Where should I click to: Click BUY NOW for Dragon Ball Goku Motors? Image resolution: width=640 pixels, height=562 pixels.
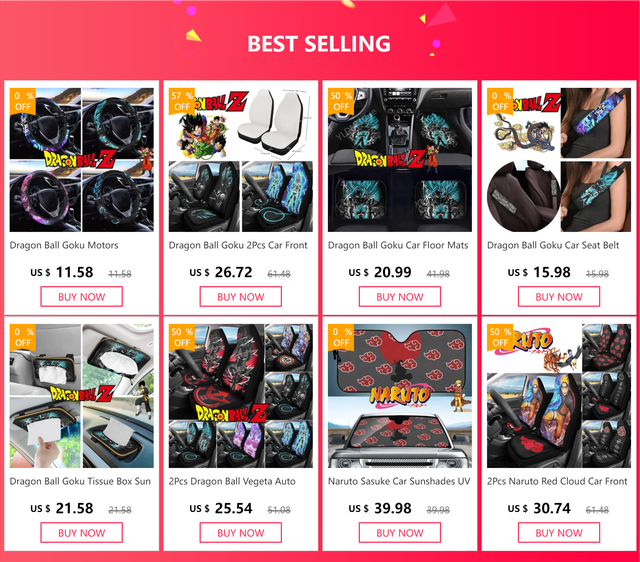tap(82, 297)
